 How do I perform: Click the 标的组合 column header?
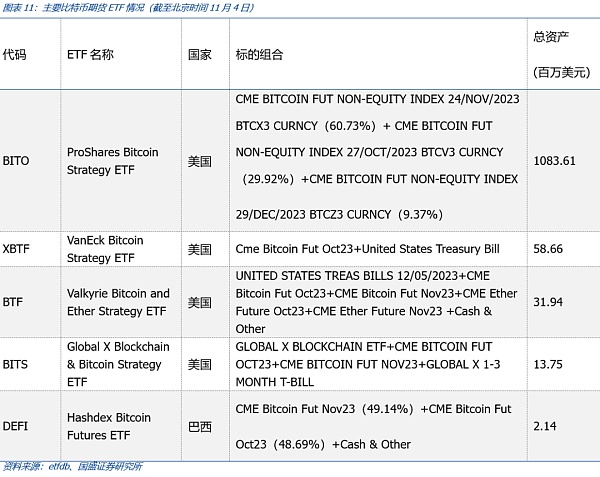(x=260, y=55)
